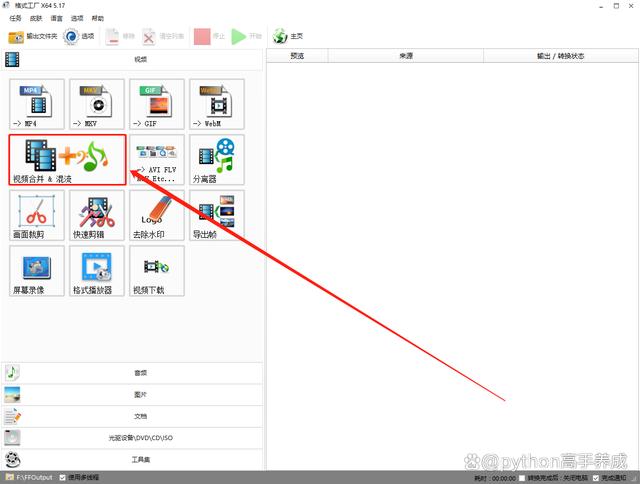The image size is (640, 484).
Task: Open the 帮助 menu
Action: [x=97, y=18]
